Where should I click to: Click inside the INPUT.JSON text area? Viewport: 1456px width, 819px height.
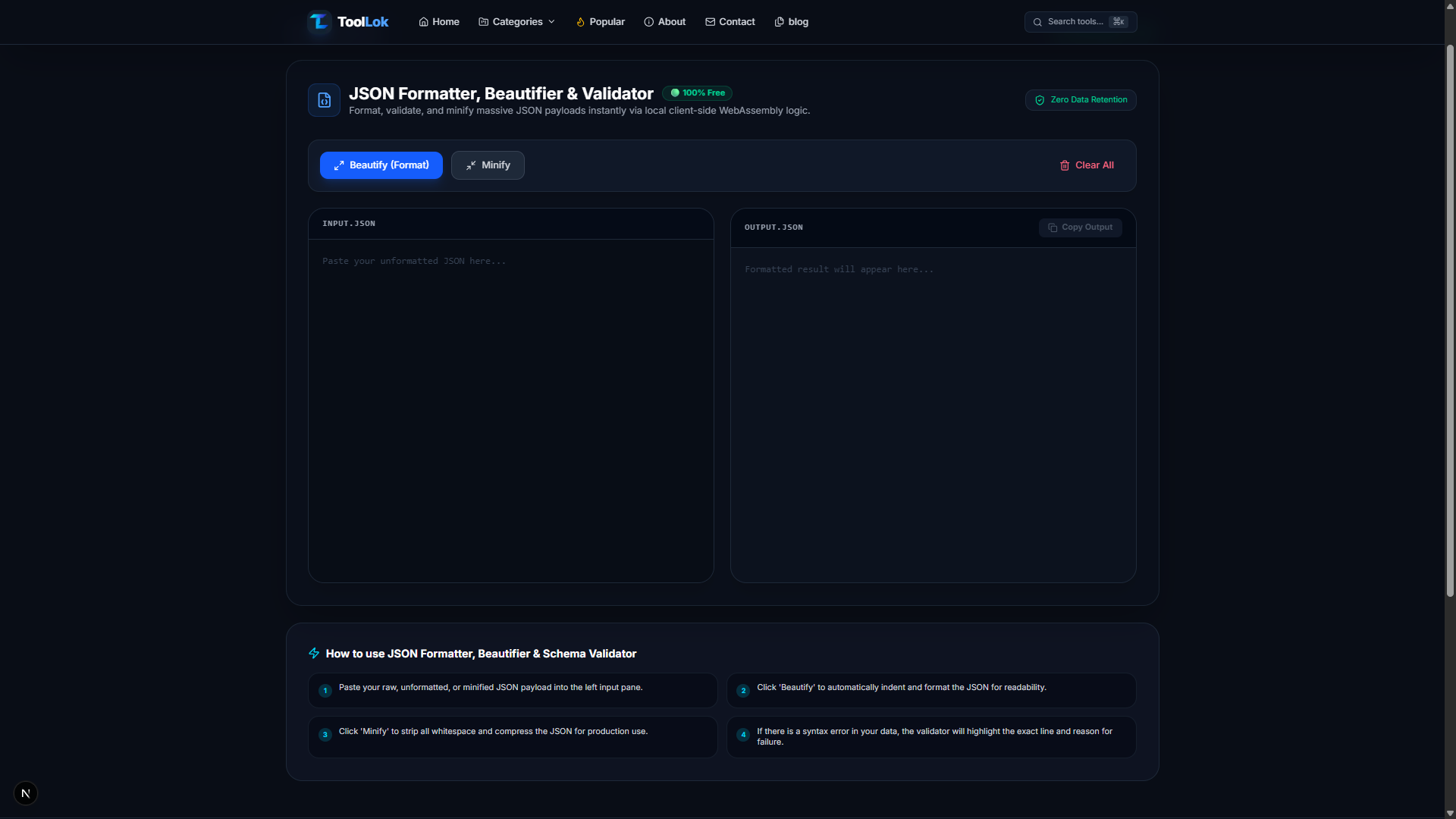pos(511,410)
